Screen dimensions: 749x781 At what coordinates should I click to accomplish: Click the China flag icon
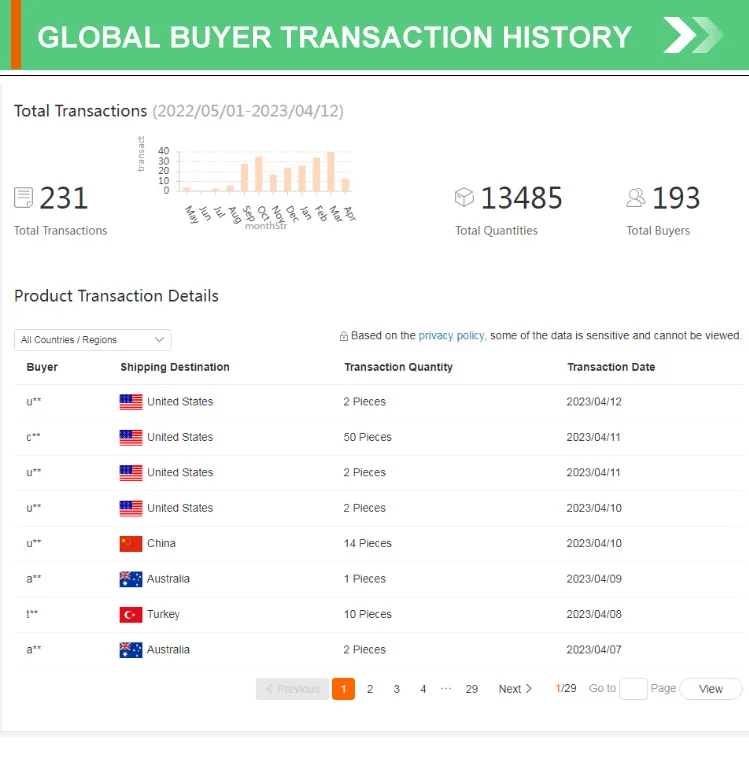[x=131, y=544]
